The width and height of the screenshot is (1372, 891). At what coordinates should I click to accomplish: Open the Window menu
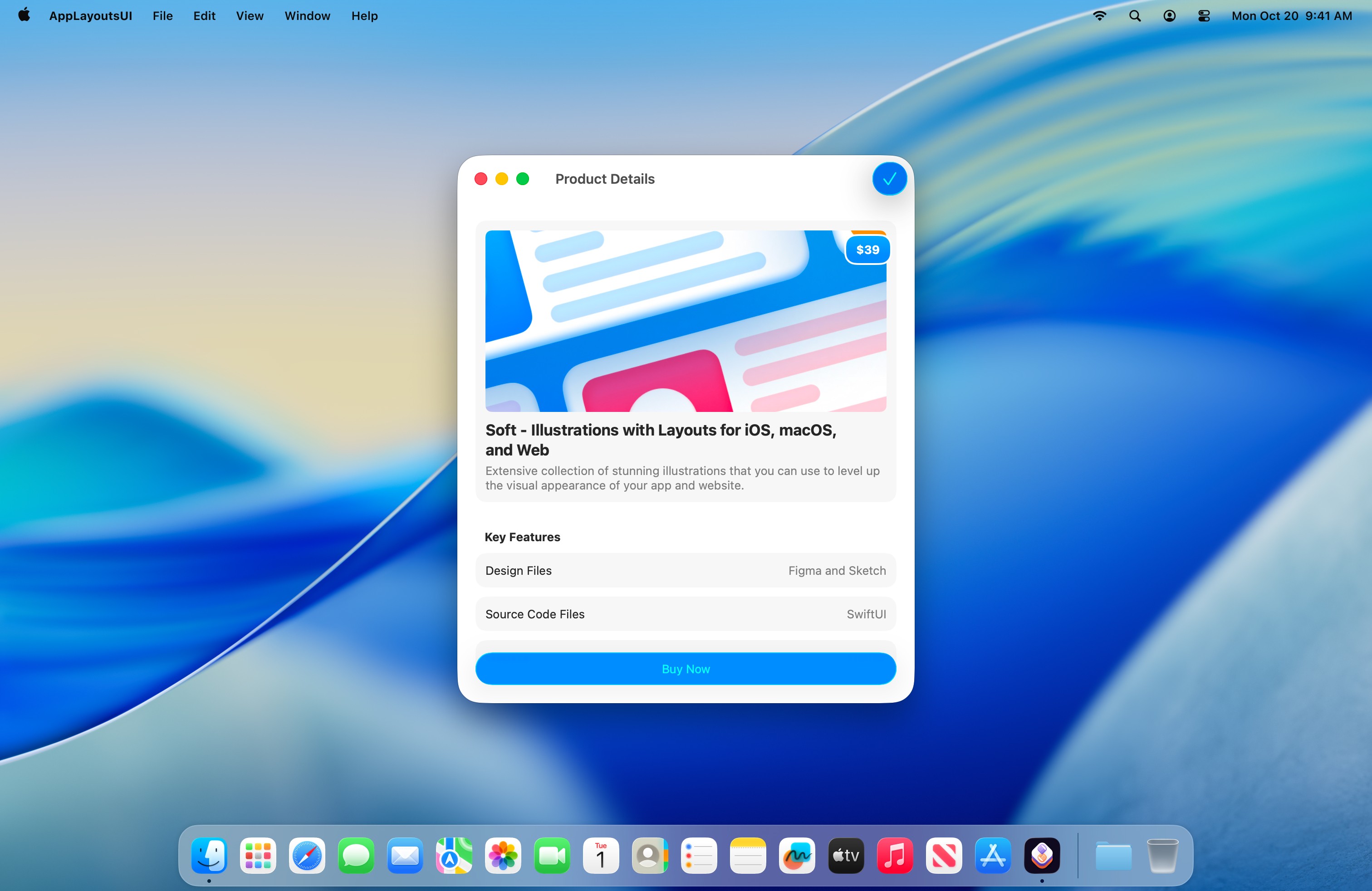pos(307,15)
